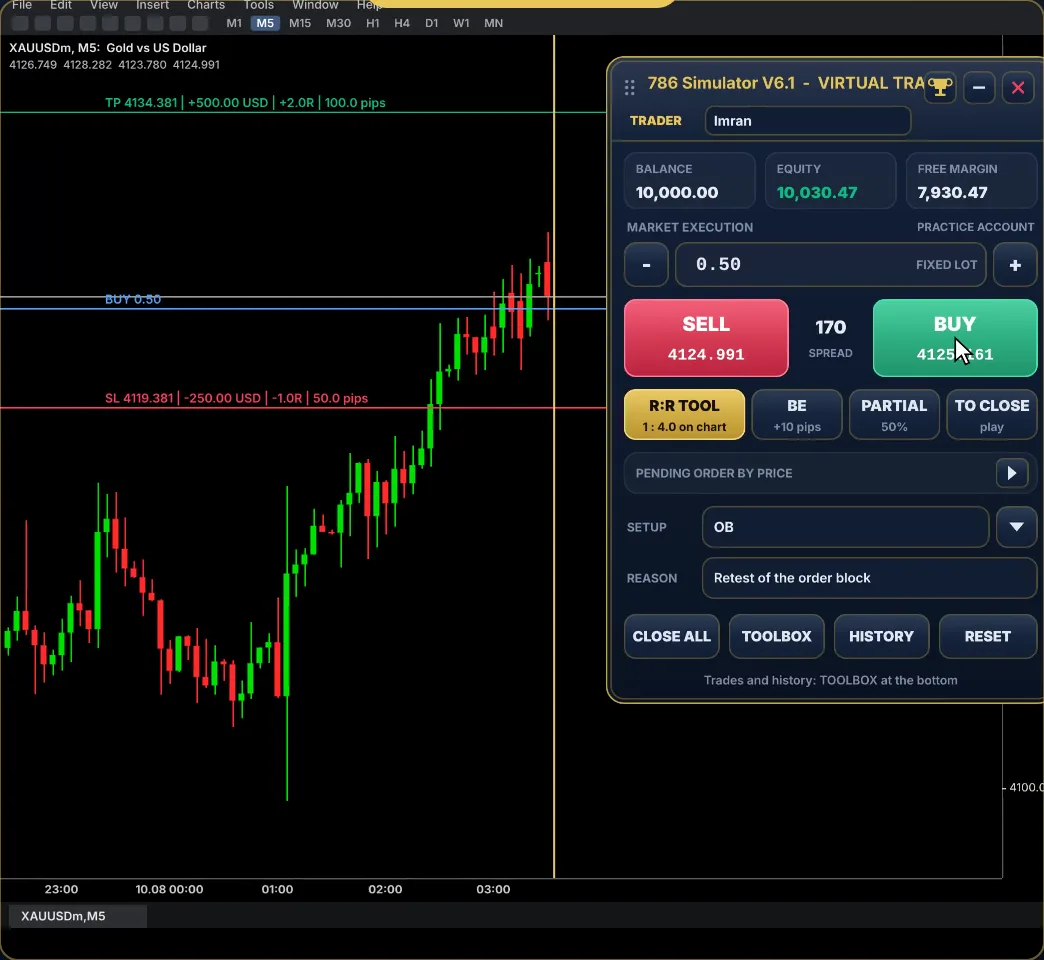Viewport: 1044px width, 960px height.
Task: Open the TOOLBOX
Action: (x=776, y=636)
